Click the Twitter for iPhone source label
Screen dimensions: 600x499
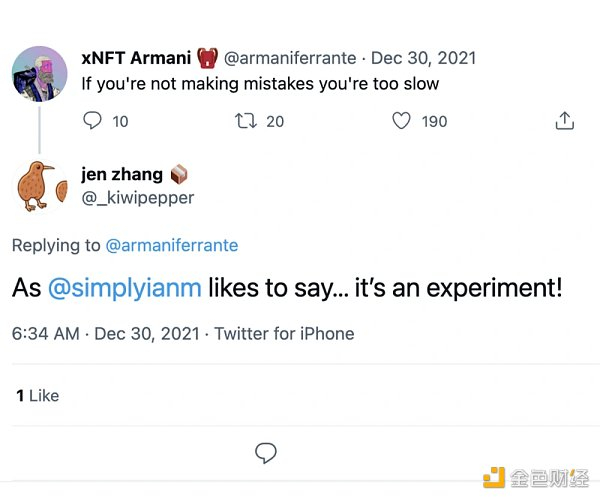284,334
